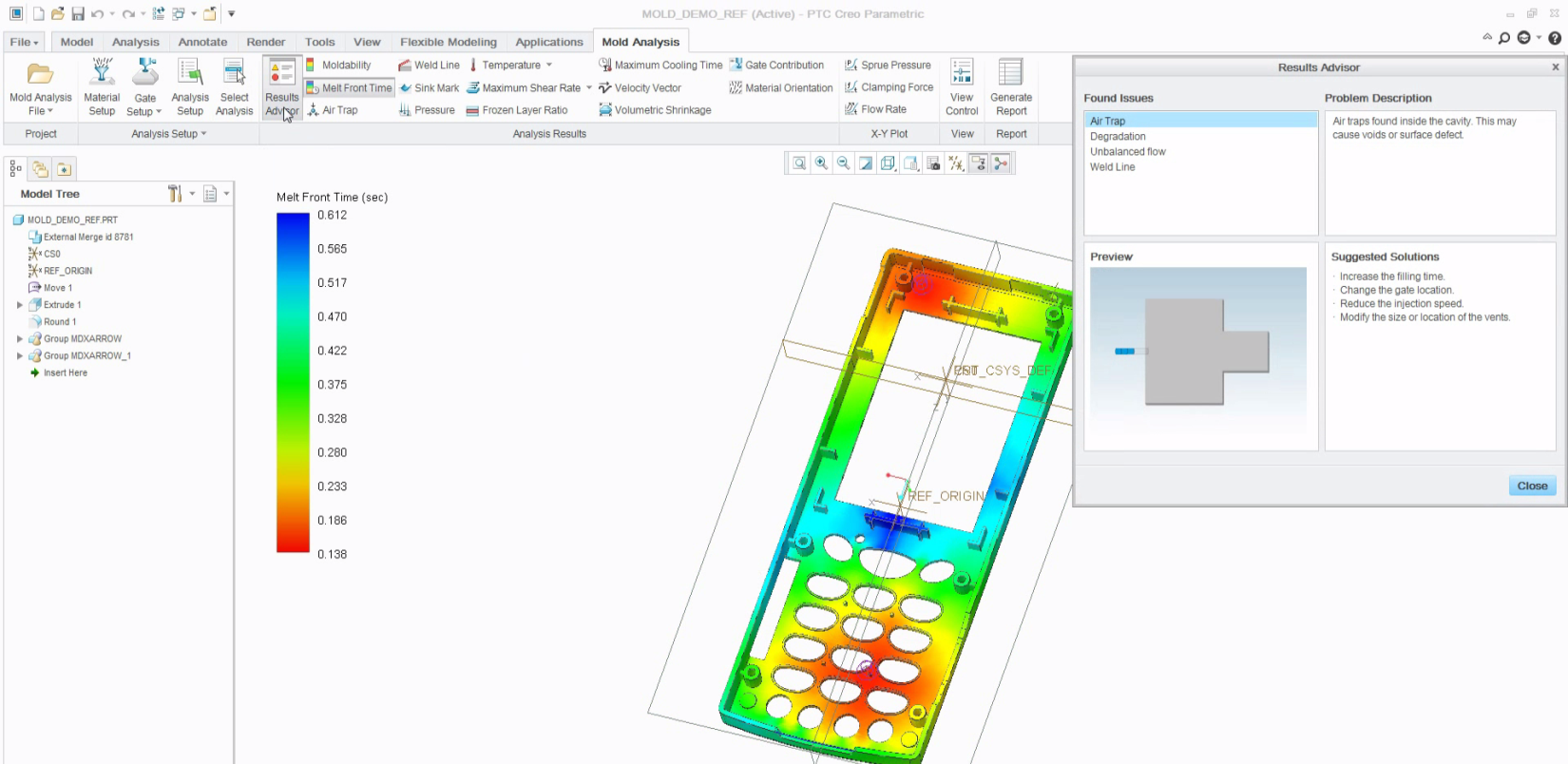This screenshot has height=764, width=1568.
Task: Zoom in using graphics toolbar
Action: (821, 163)
